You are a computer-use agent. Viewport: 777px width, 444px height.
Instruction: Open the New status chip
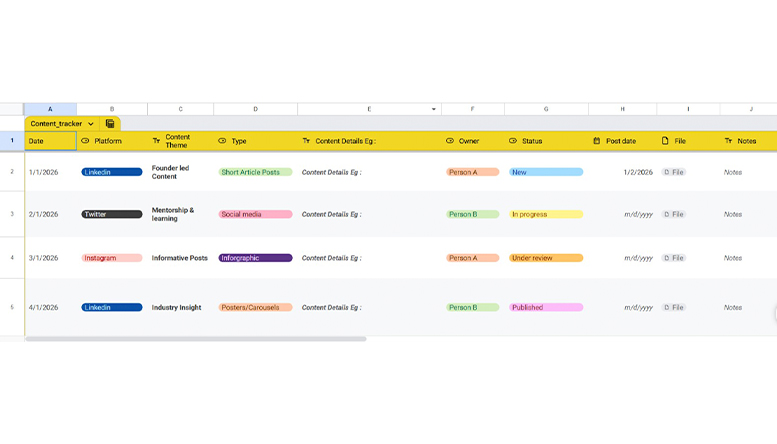tap(546, 172)
